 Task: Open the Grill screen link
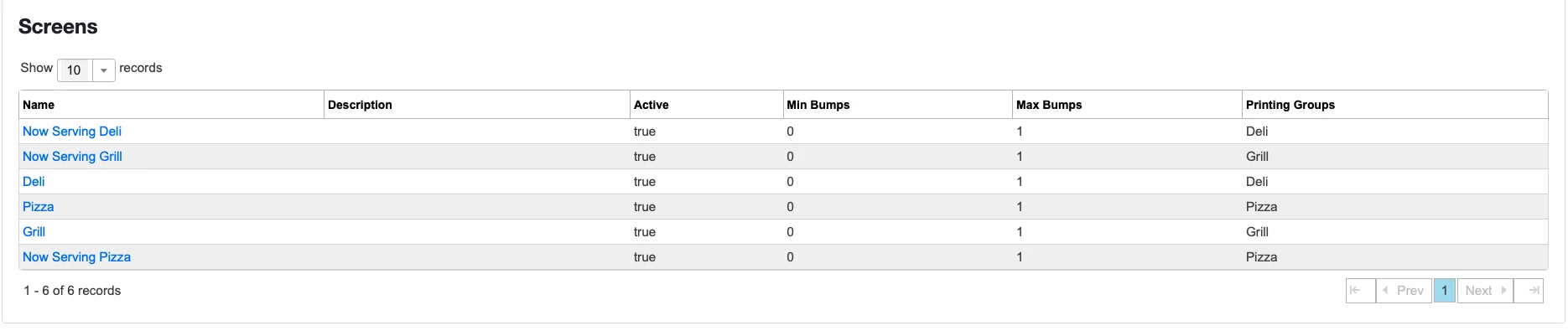[x=34, y=232]
